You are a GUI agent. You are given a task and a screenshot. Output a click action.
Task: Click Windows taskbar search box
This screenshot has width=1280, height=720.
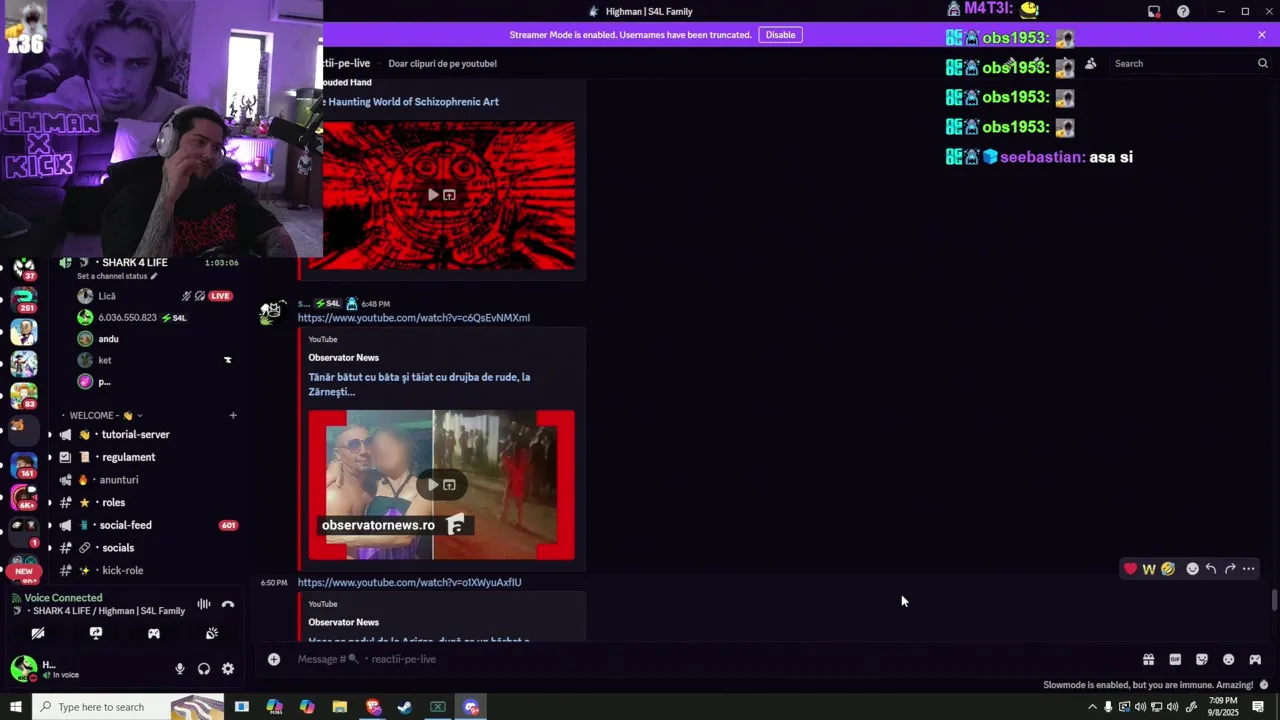click(128, 707)
